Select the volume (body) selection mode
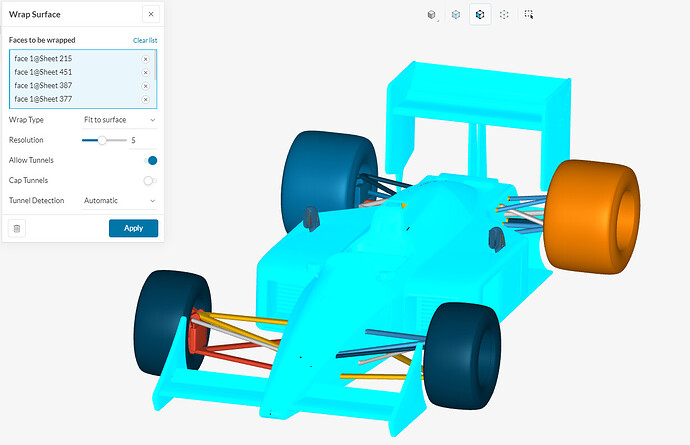690x445 pixels. coord(456,15)
